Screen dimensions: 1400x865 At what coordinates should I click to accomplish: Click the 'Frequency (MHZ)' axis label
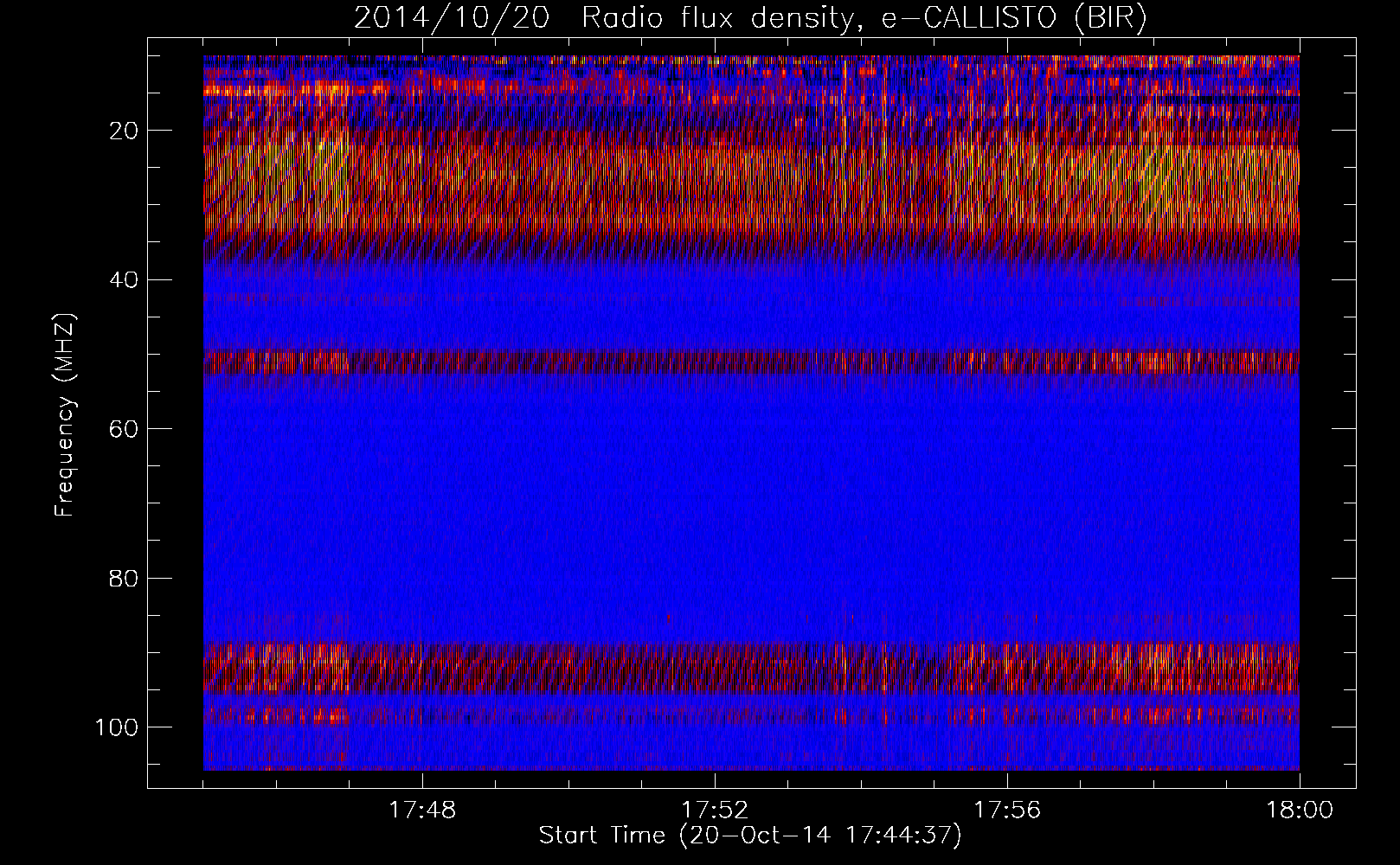pos(66,414)
